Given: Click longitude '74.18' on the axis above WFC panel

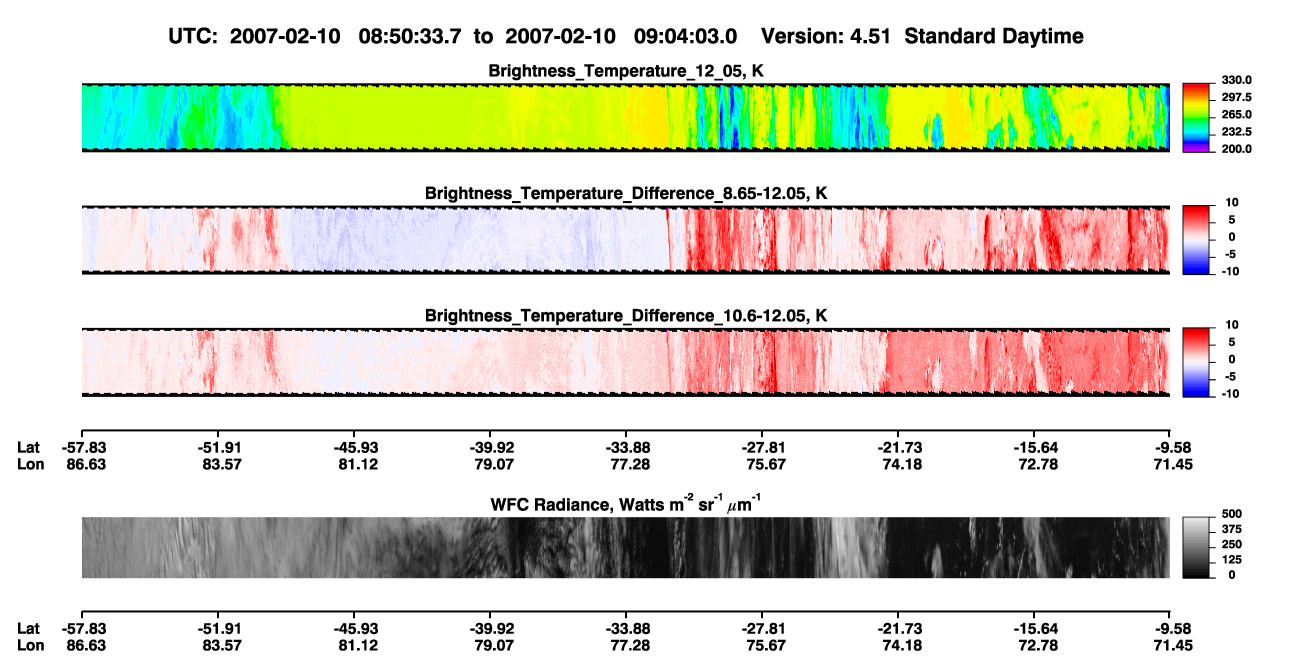Looking at the screenshot, I should pos(898,464).
